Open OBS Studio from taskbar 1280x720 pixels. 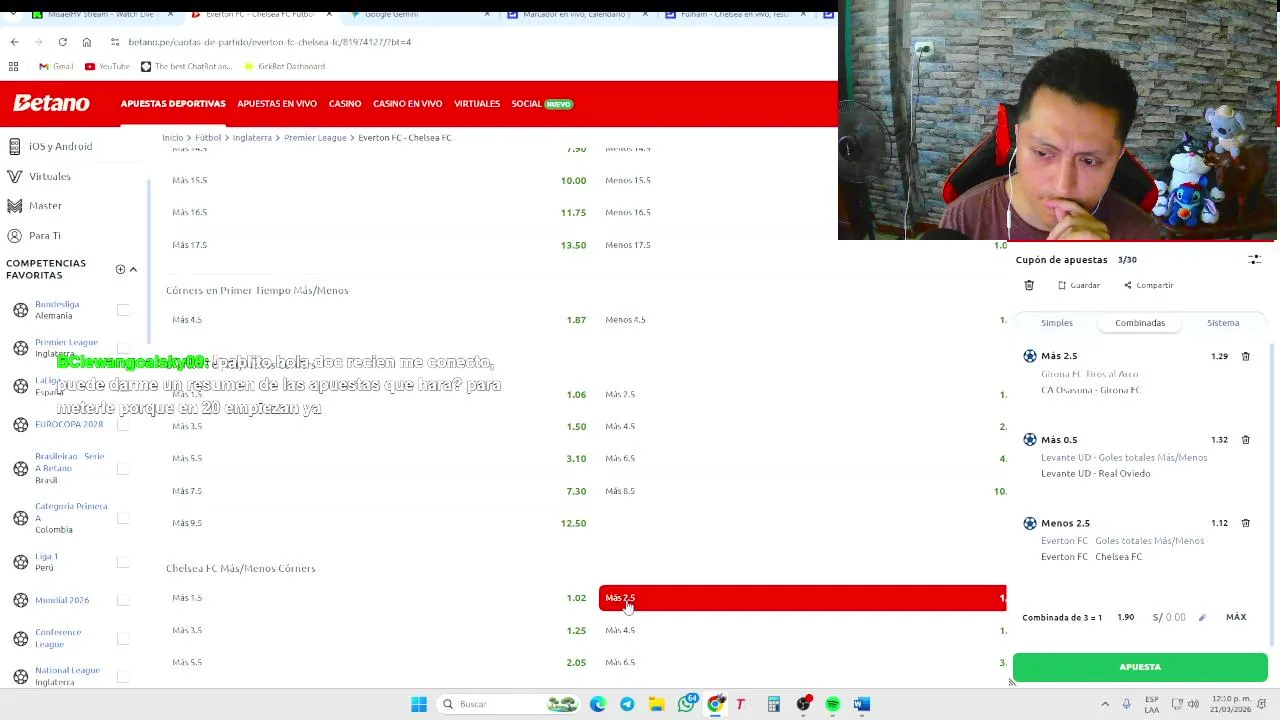803,704
